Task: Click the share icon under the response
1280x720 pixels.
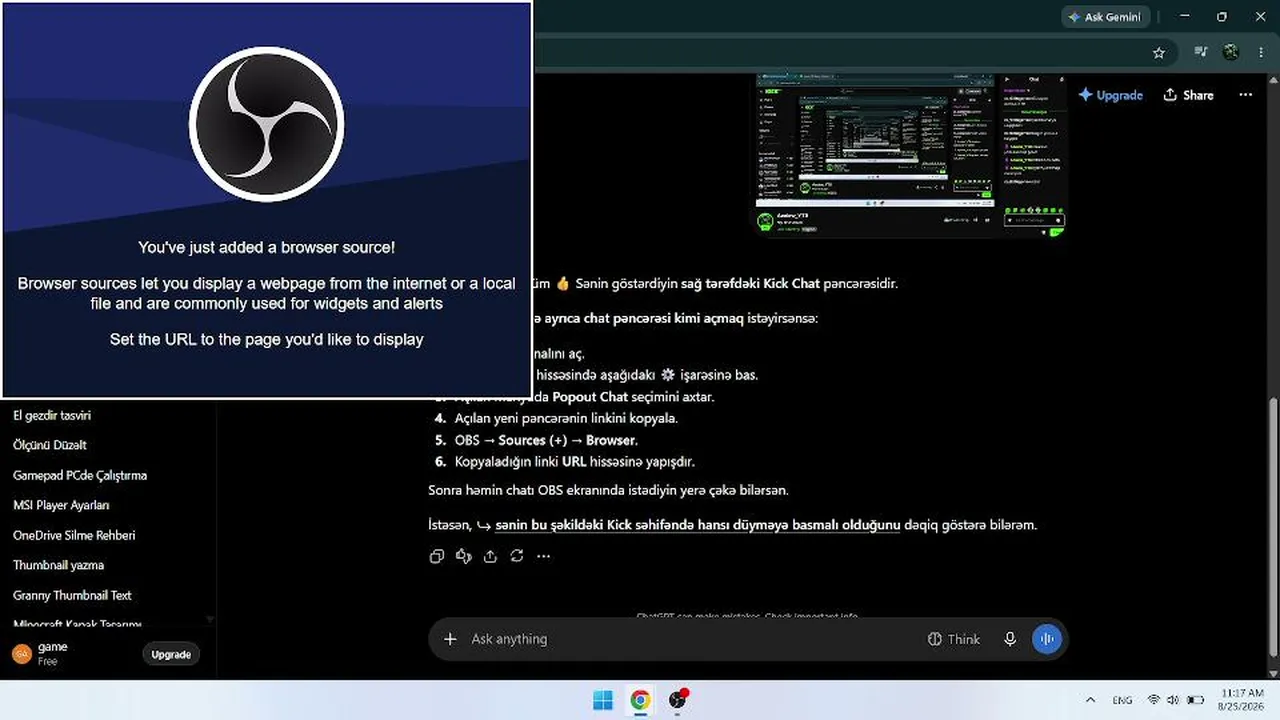Action: pos(490,556)
